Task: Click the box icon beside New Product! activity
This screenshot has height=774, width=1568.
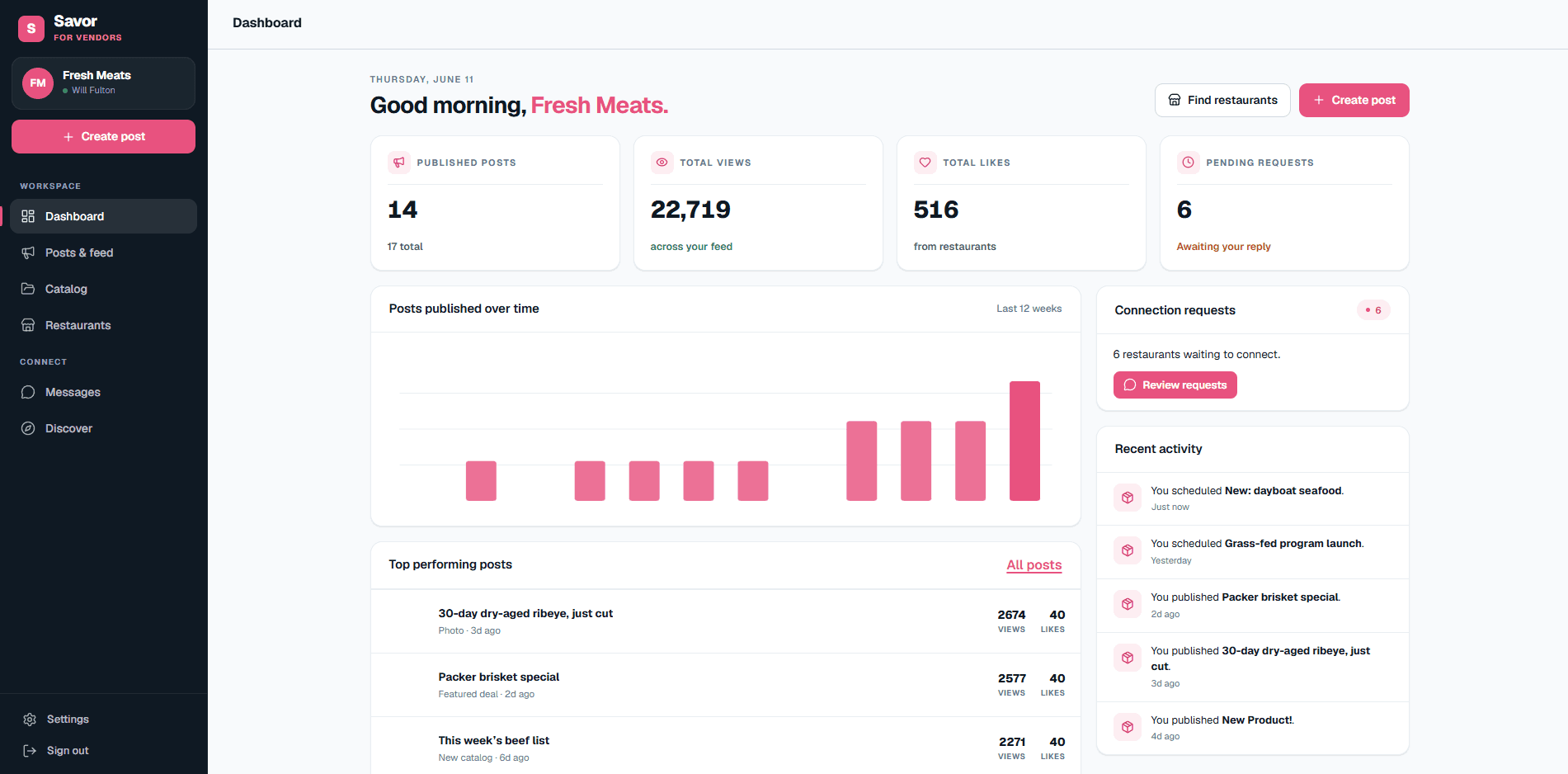Action: point(1128,727)
